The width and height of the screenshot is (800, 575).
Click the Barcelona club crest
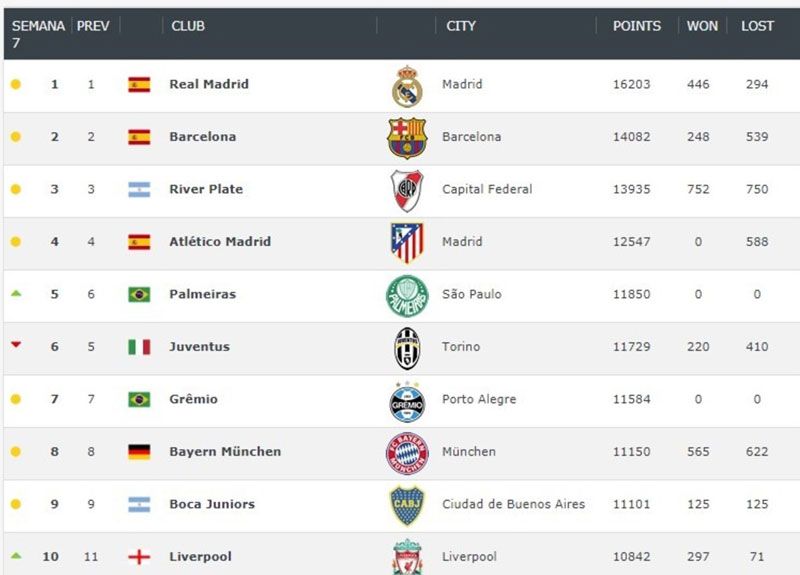(407, 138)
